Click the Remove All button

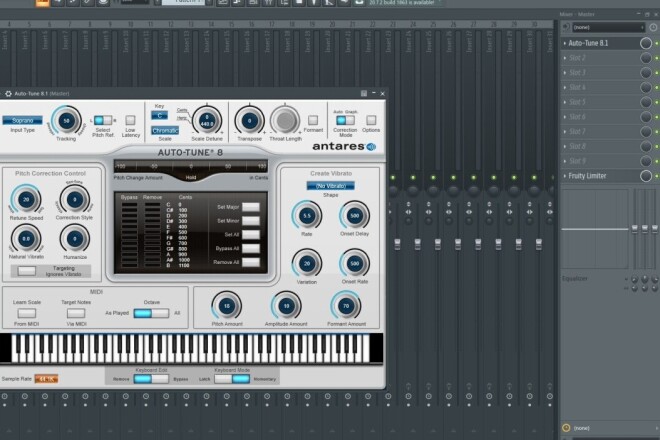(251, 262)
